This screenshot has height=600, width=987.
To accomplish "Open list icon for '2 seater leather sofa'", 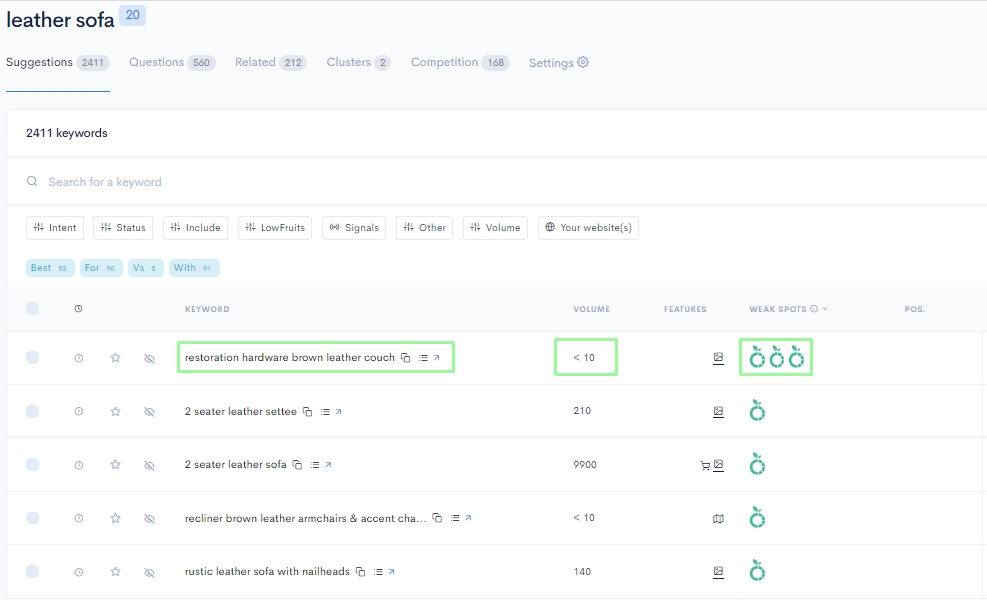I will 315,465.
